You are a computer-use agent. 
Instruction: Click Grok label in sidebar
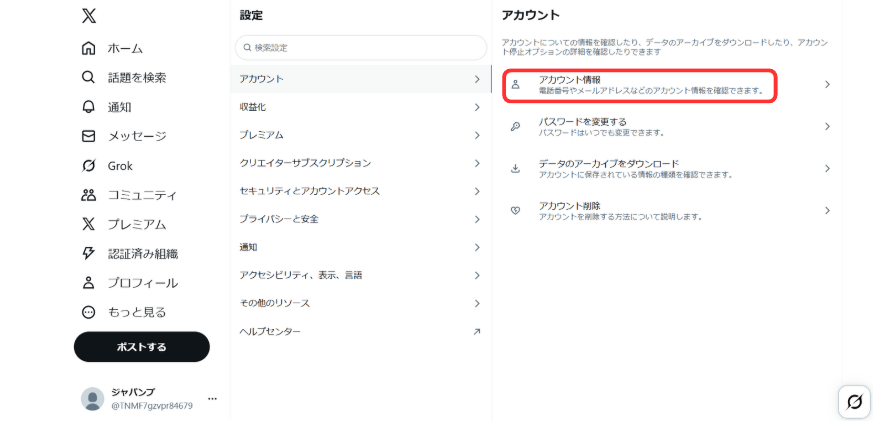pyautogui.click(x=120, y=165)
